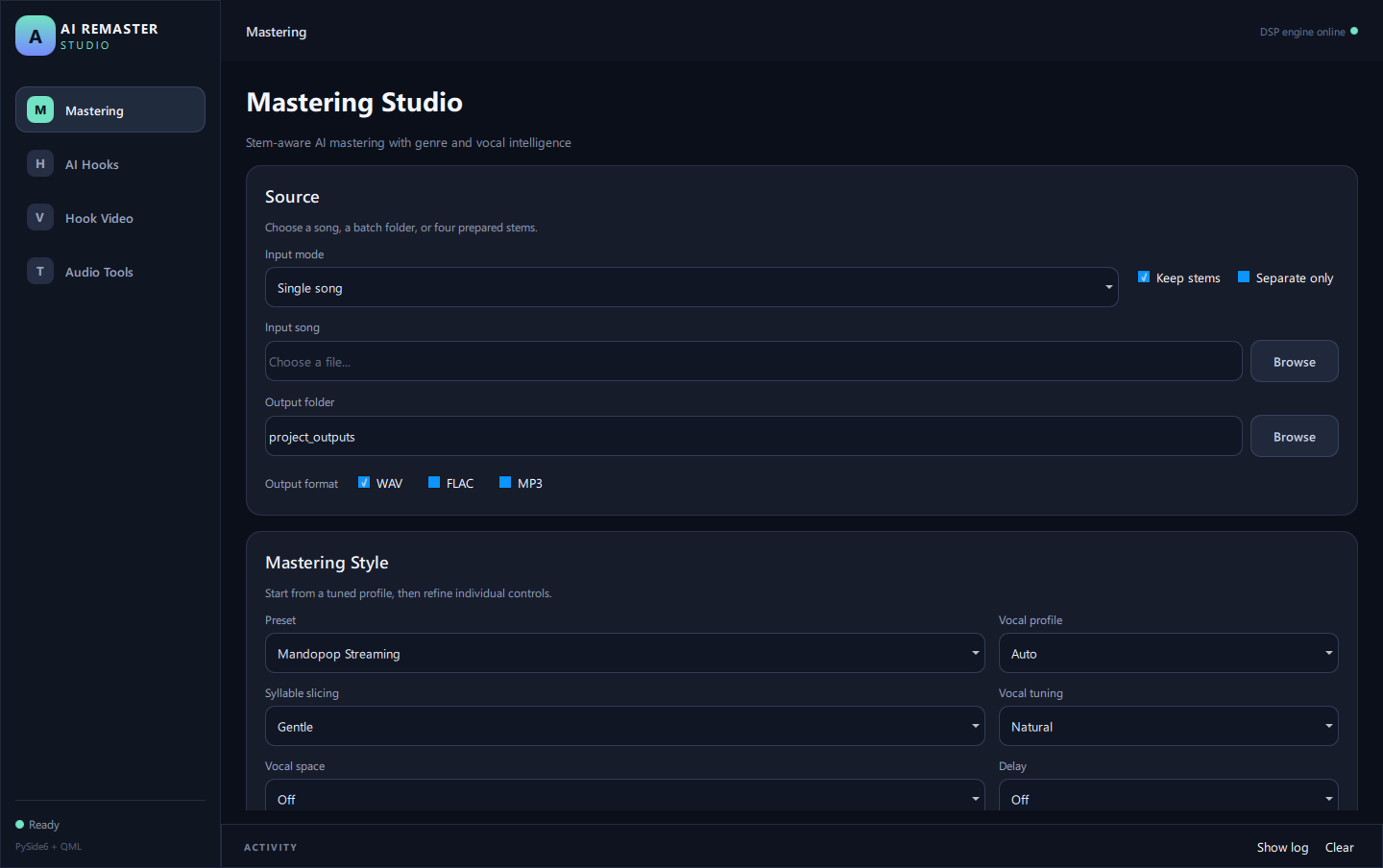Image resolution: width=1383 pixels, height=868 pixels.
Task: Click the V icon for Hook Video
Action: 40,217
